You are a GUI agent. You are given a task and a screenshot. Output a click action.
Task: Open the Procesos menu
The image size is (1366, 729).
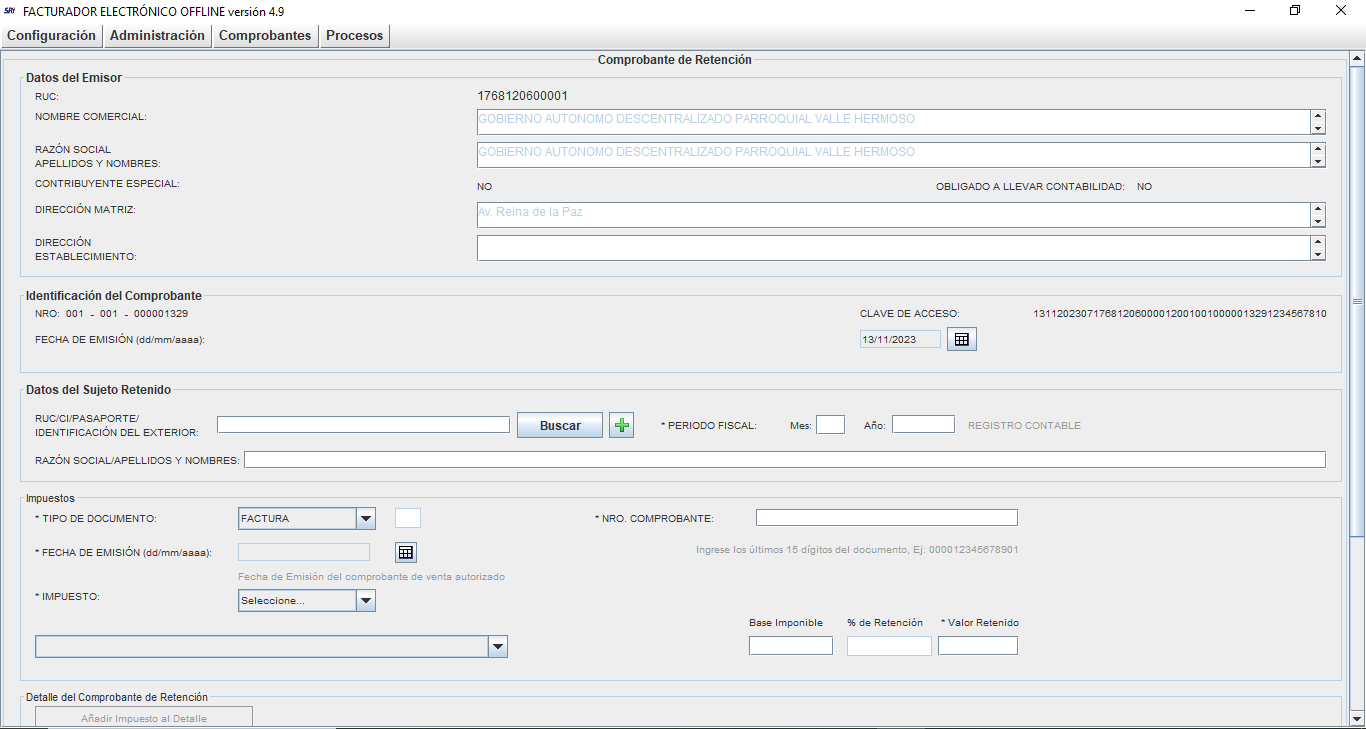[x=354, y=36]
